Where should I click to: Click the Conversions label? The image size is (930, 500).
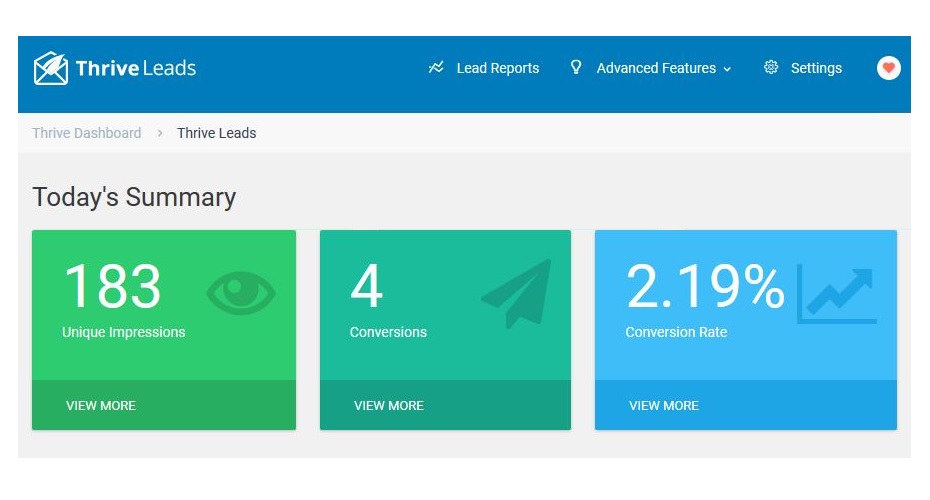tap(388, 332)
